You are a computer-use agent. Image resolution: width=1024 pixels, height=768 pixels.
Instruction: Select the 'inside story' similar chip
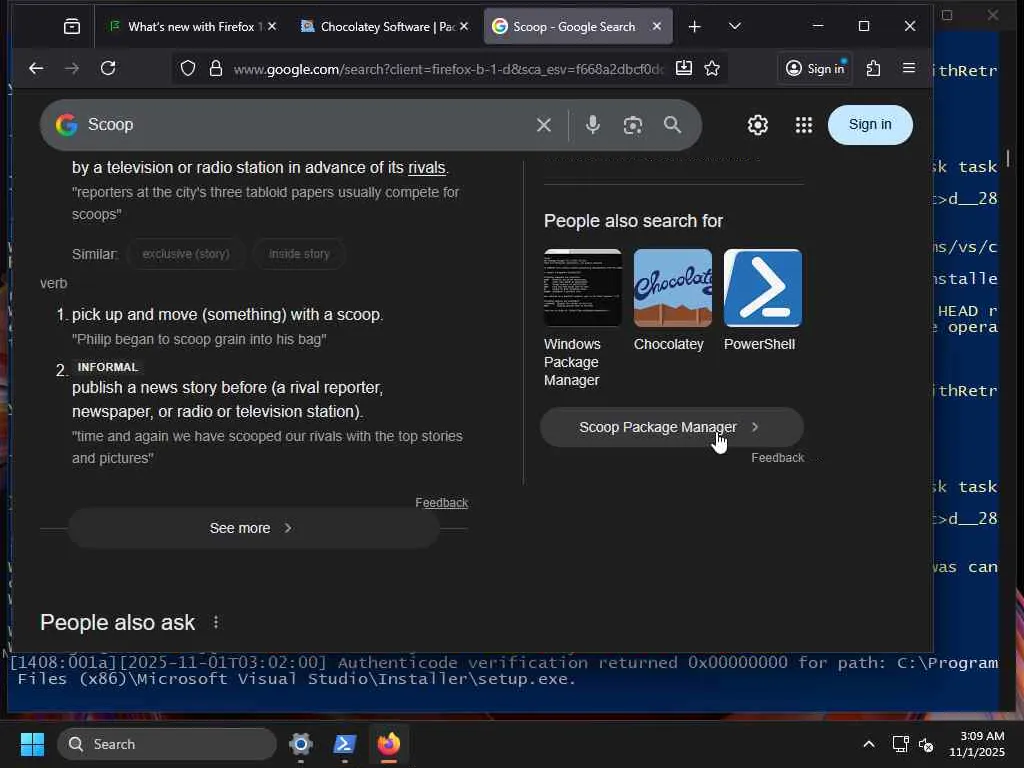(x=299, y=254)
